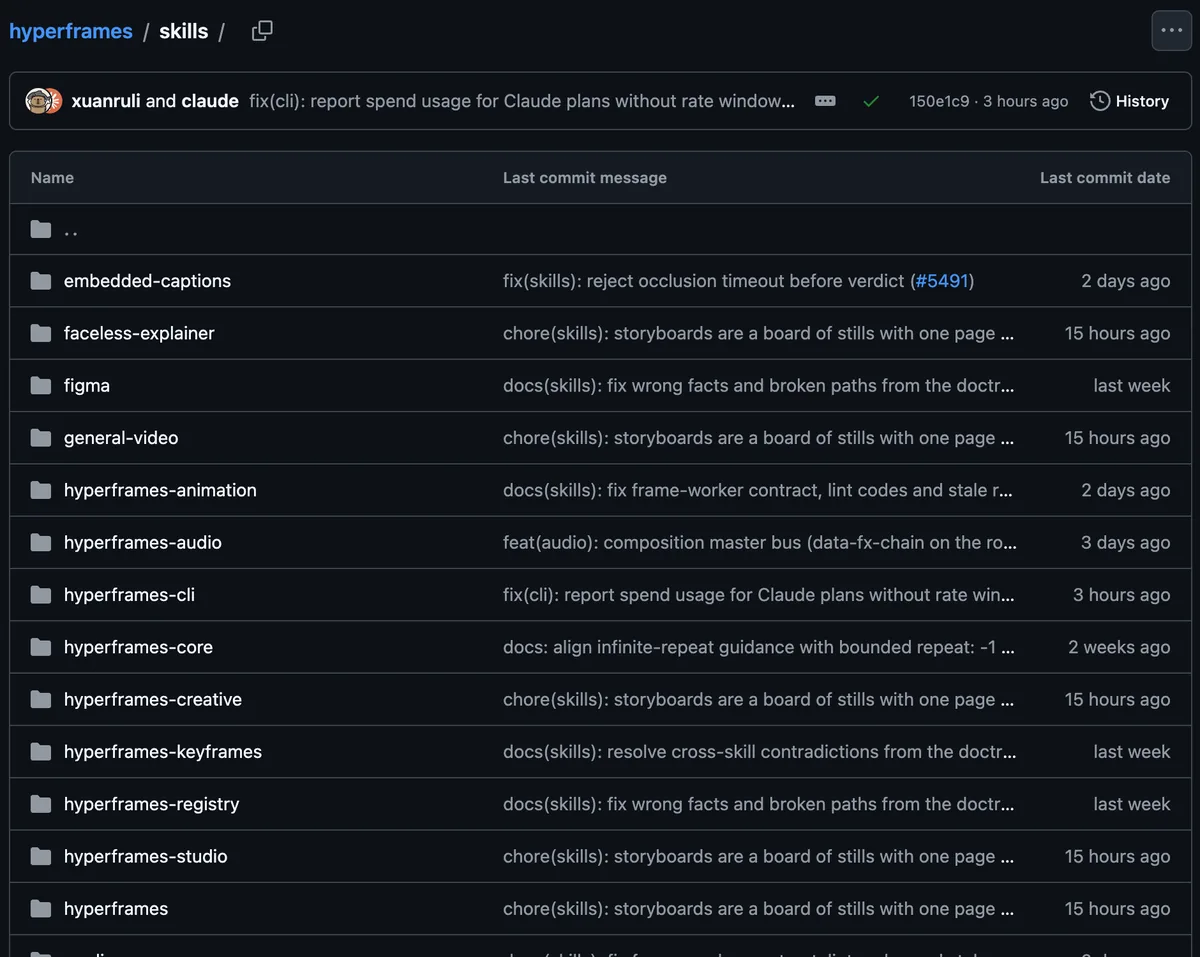Open commit hash 150e1c9
Image resolution: width=1200 pixels, height=957 pixels.
[939, 101]
